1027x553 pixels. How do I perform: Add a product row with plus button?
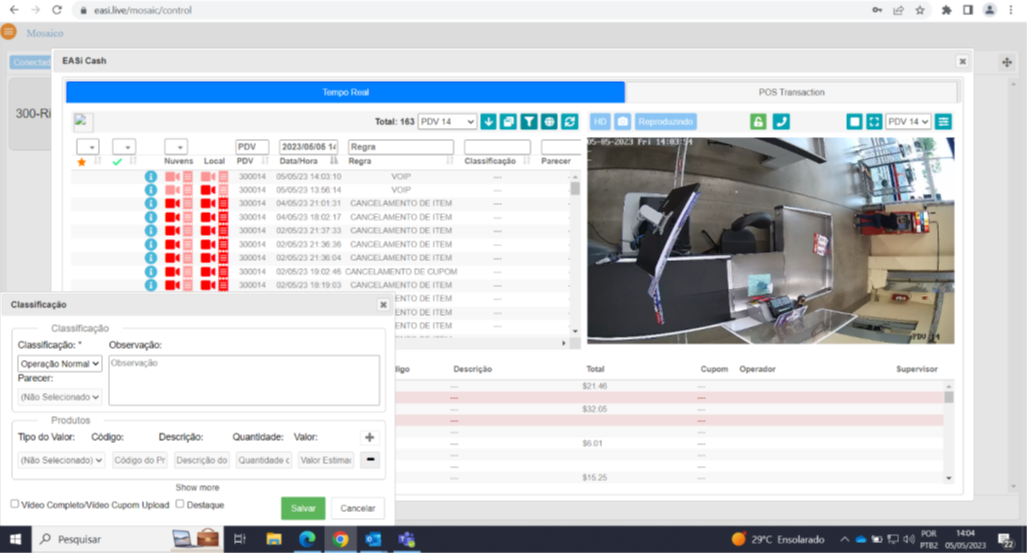(x=369, y=438)
